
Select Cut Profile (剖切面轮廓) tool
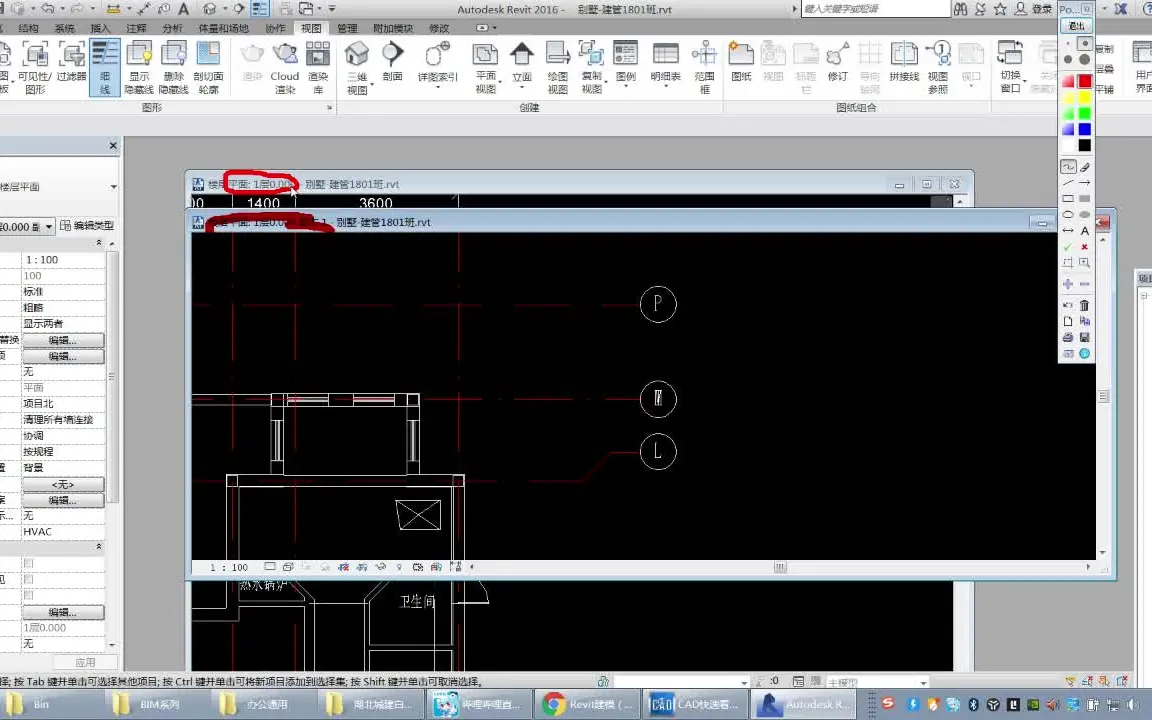(x=209, y=68)
